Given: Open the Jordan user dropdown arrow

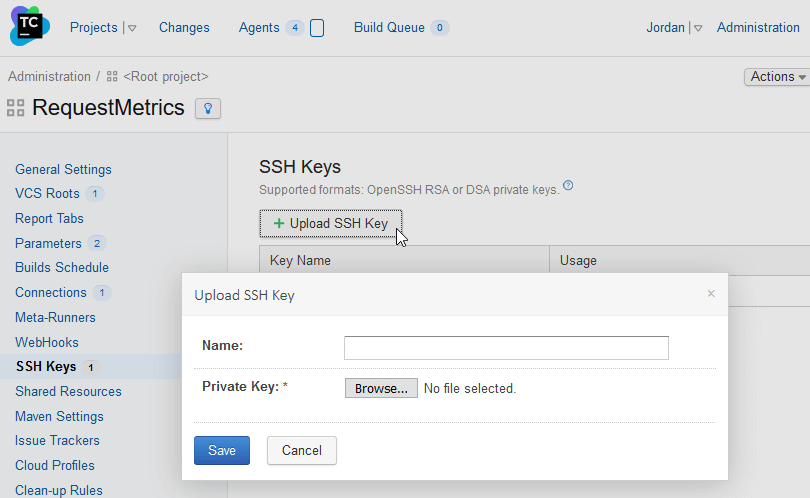Looking at the screenshot, I should point(698,28).
